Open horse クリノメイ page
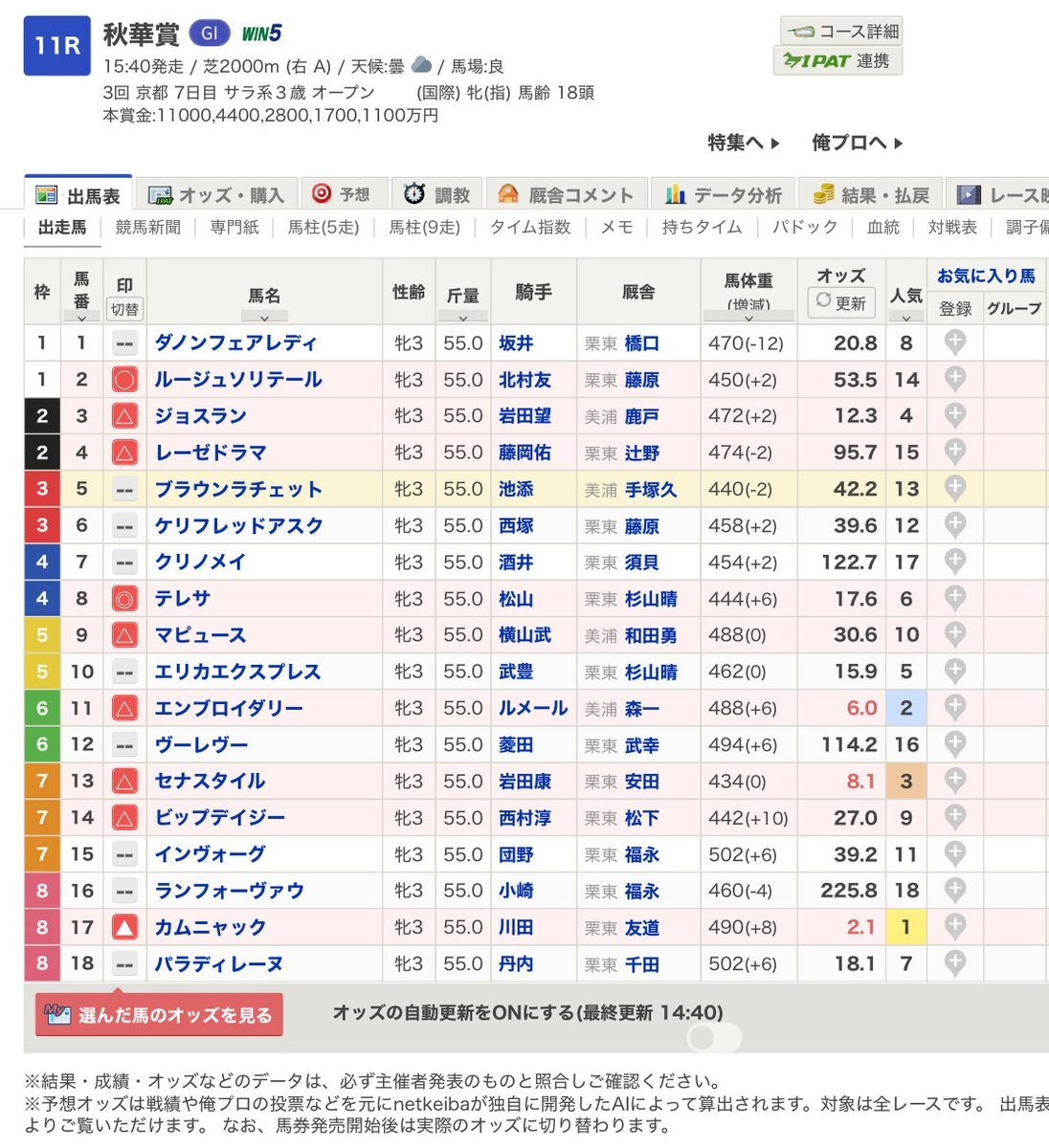The image size is (1049, 1148). 201,562
